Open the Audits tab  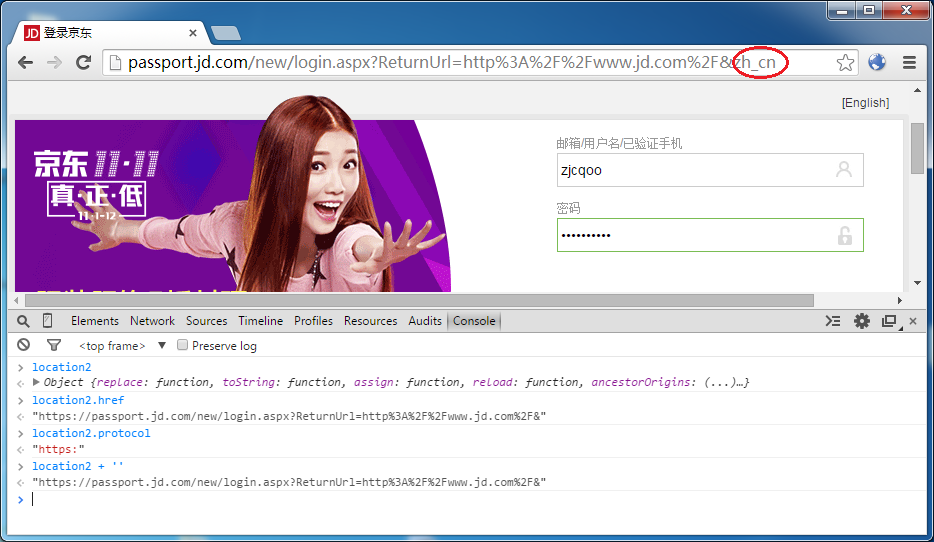pos(425,321)
